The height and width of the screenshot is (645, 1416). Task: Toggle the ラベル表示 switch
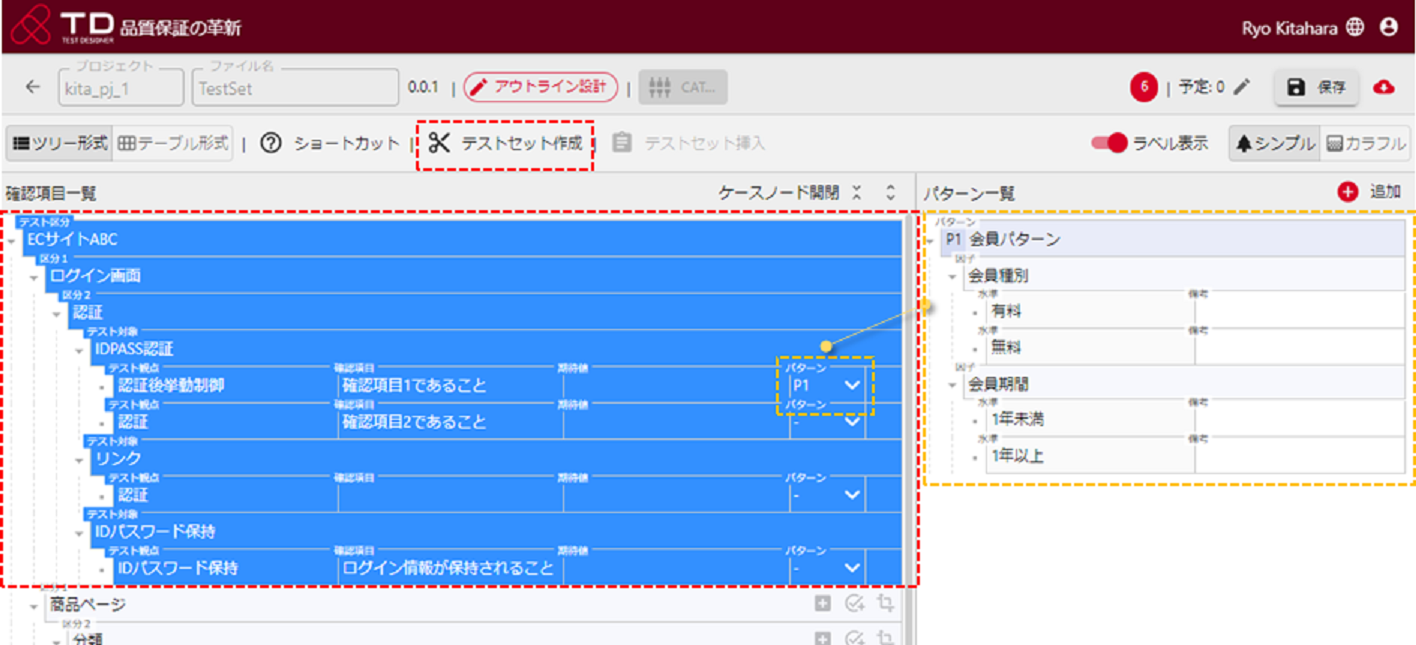pos(1109,143)
